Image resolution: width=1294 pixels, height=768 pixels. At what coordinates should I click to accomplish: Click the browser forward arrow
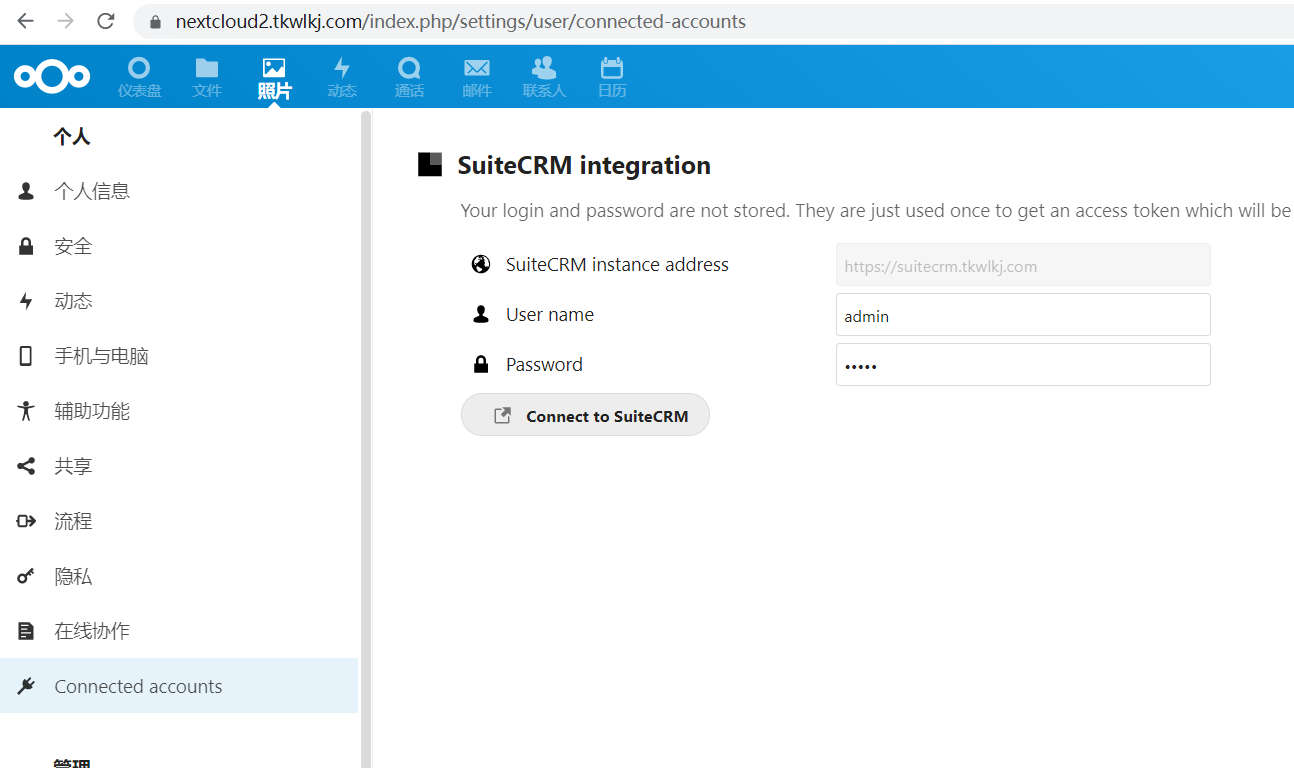[65, 21]
